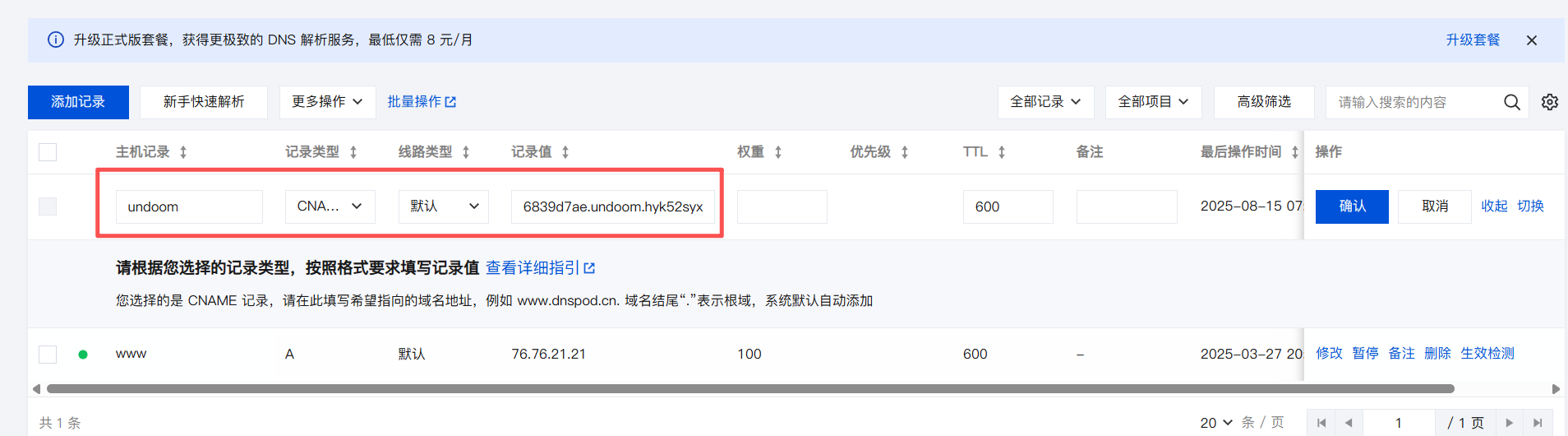Click the scrollbar left arrow
The height and width of the screenshot is (436, 1568).
[36, 388]
